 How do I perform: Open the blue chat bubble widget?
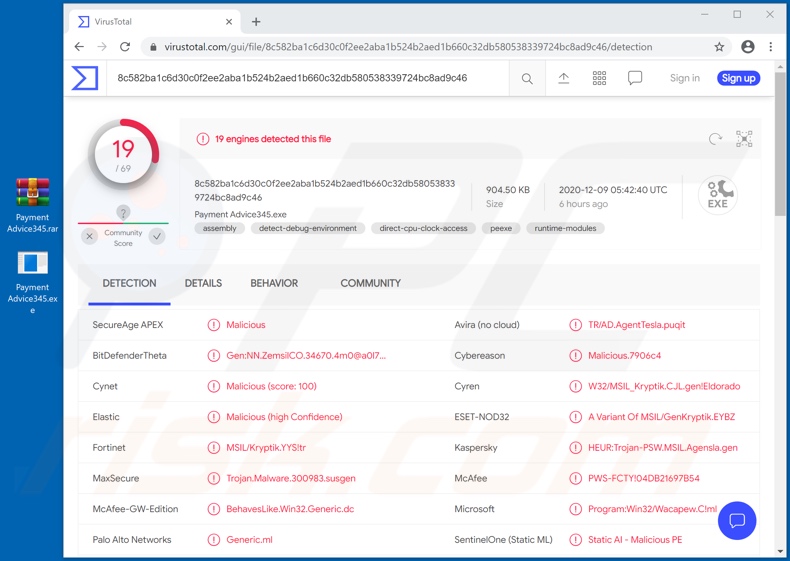737,521
